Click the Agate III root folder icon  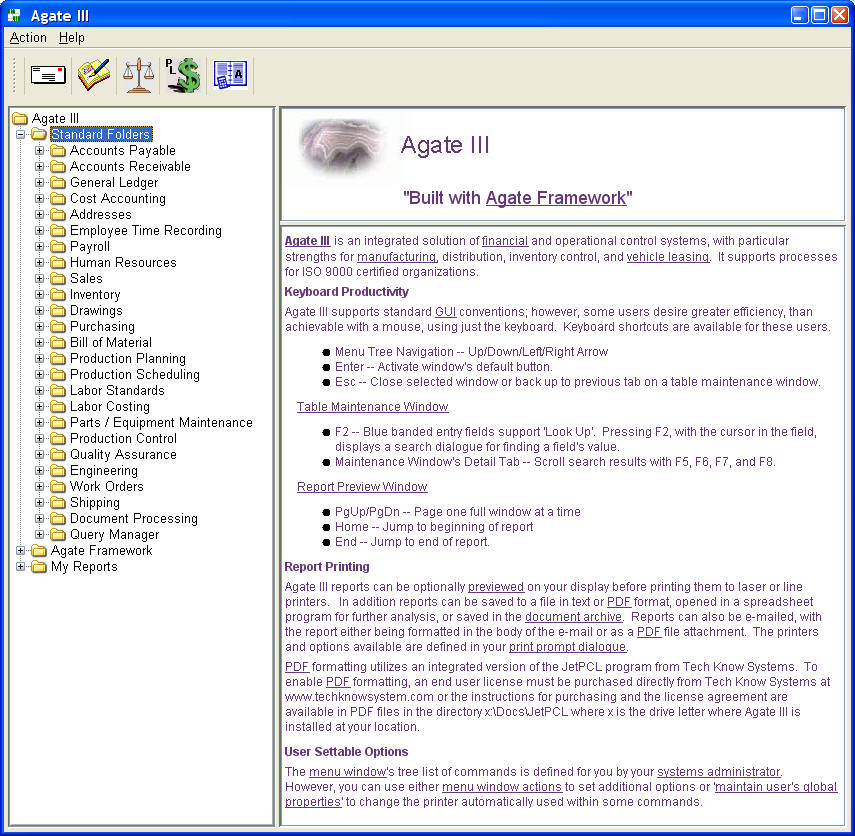(x=20, y=118)
